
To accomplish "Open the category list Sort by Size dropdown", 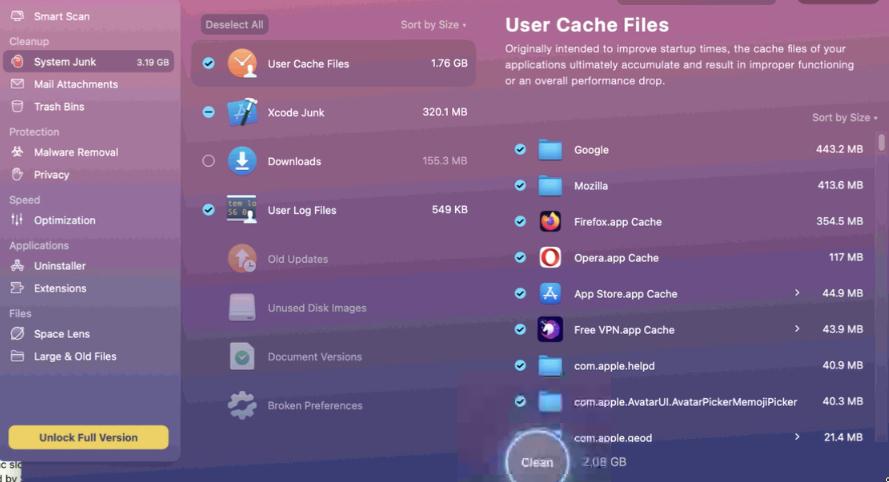I will 433,25.
